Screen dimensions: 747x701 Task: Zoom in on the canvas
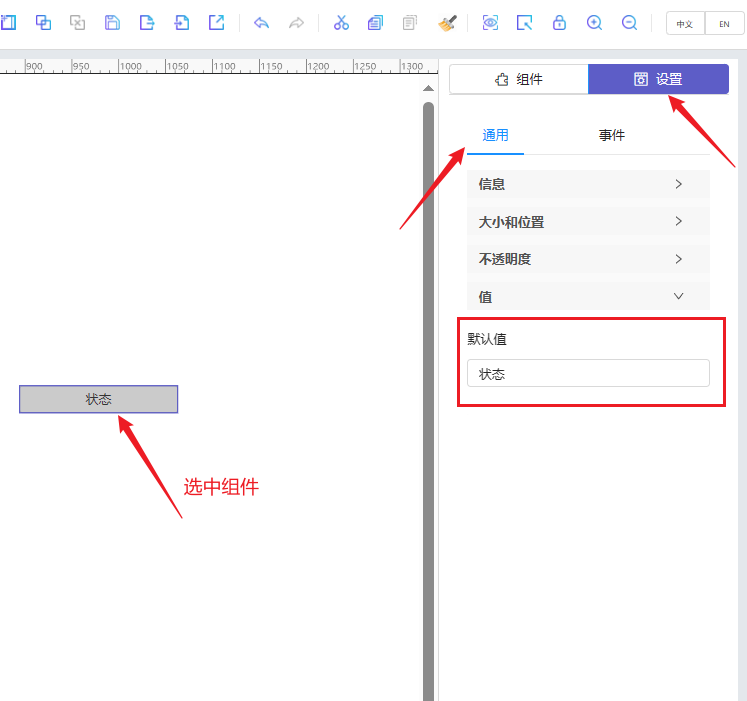[x=594, y=22]
